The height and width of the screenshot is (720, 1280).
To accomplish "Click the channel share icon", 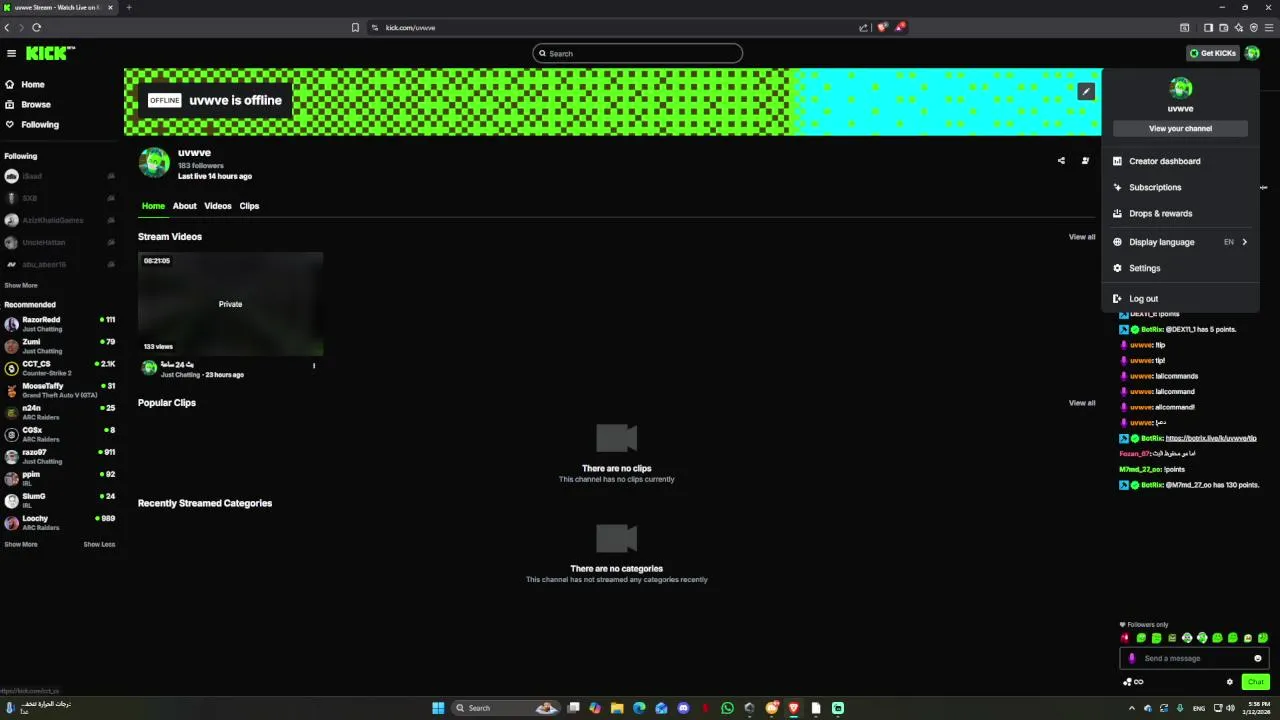I will pyautogui.click(x=1061, y=160).
